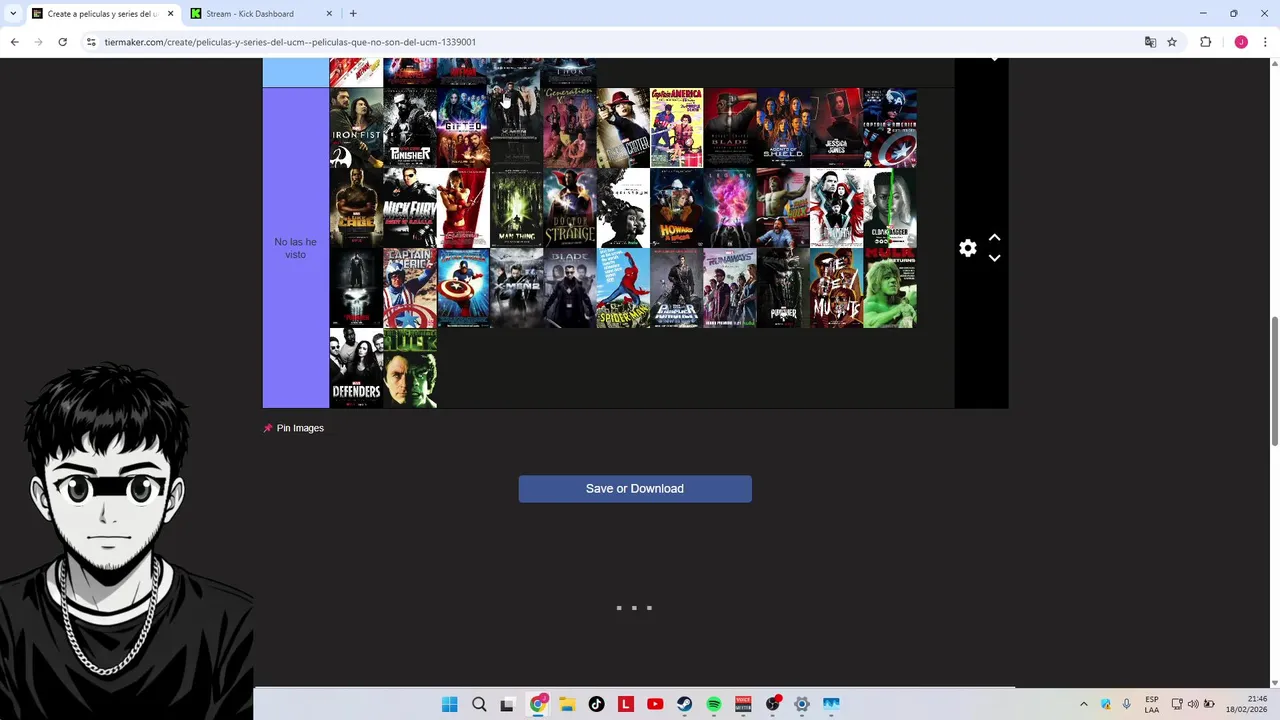Viewport: 1280px width, 720px height.
Task: Open tier row settings gear
Action: pos(967,248)
